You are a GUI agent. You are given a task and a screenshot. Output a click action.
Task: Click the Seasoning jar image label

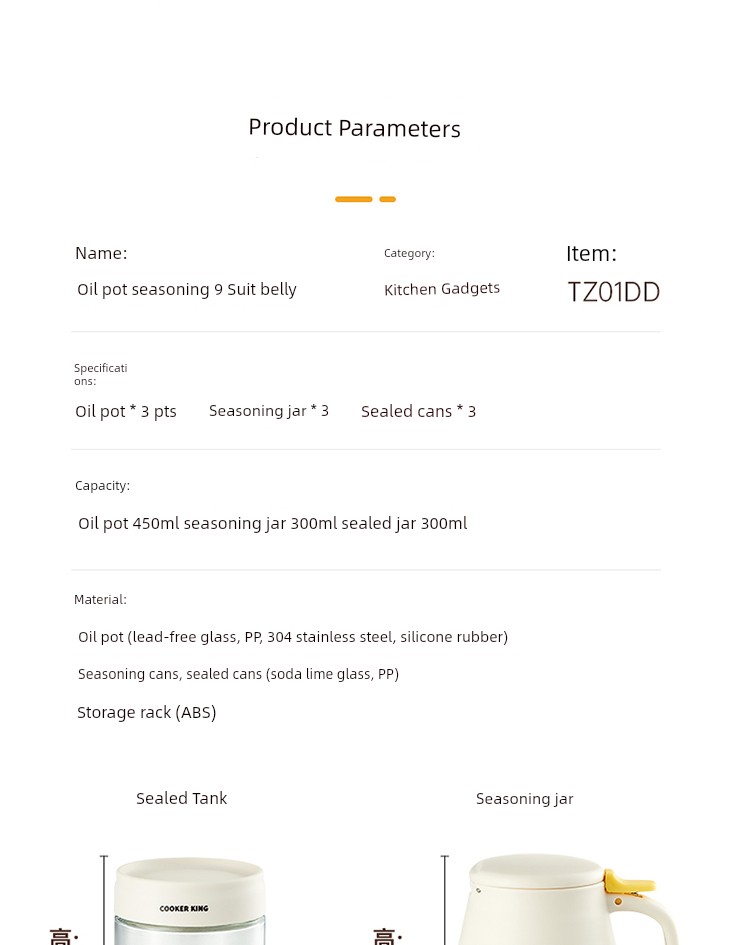click(x=525, y=799)
